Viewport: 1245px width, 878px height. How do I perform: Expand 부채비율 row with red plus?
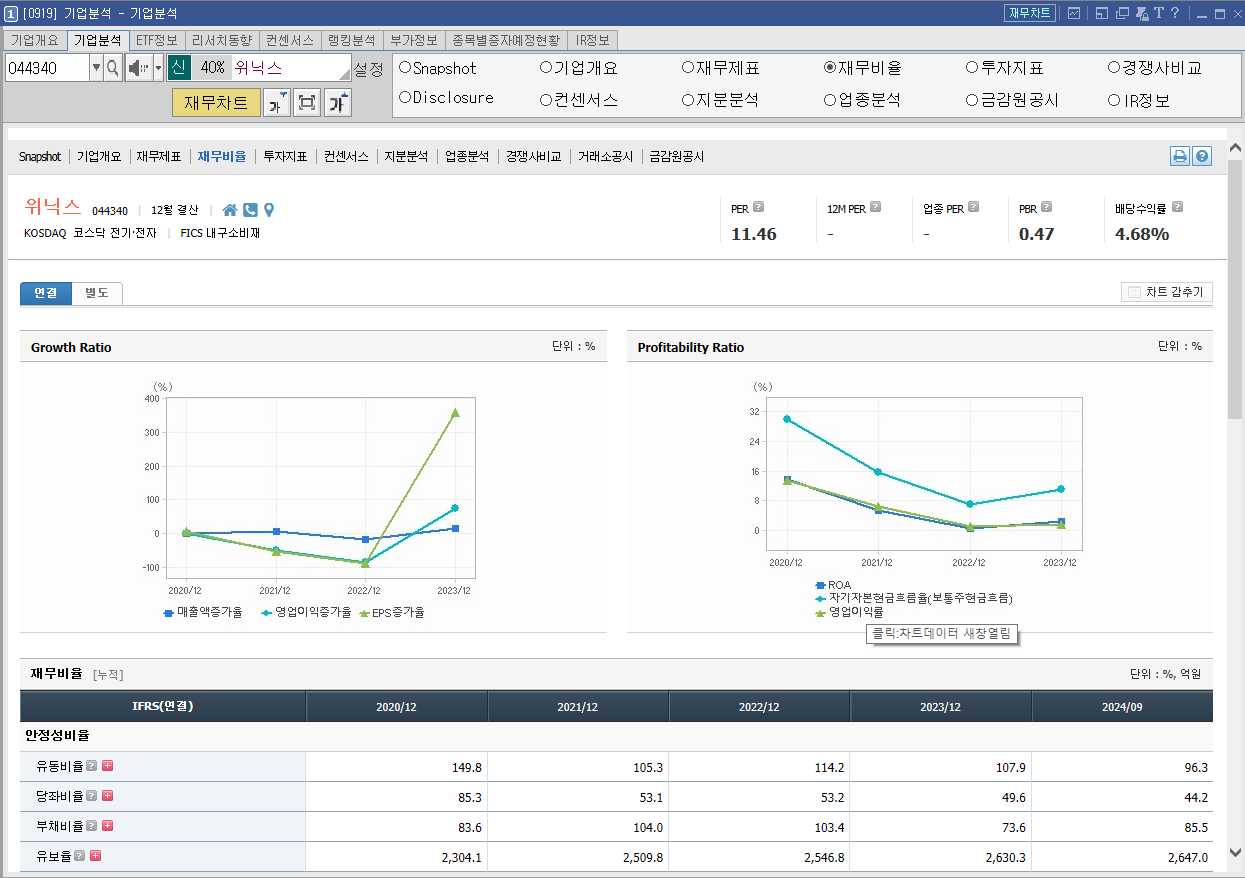coord(108,826)
